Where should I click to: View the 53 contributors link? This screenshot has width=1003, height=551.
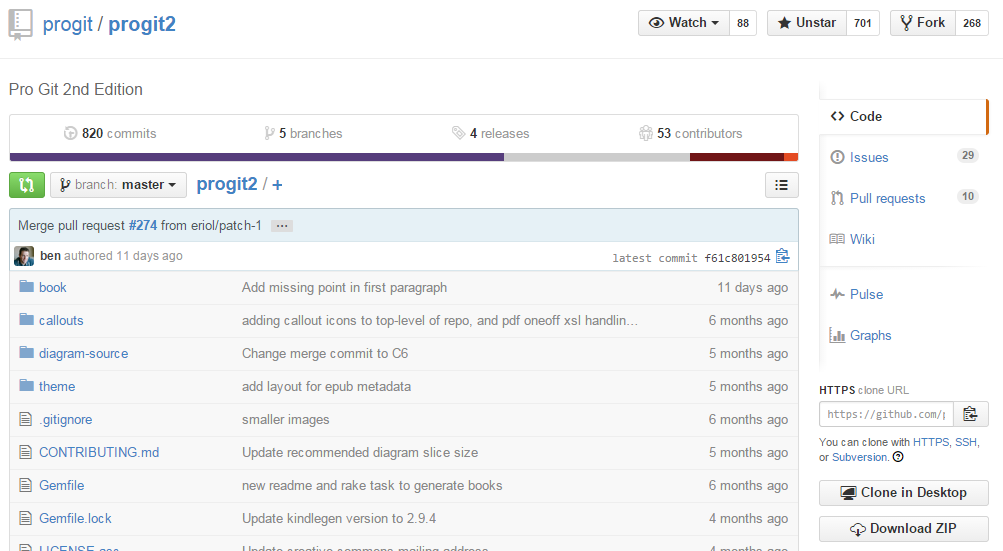point(690,133)
